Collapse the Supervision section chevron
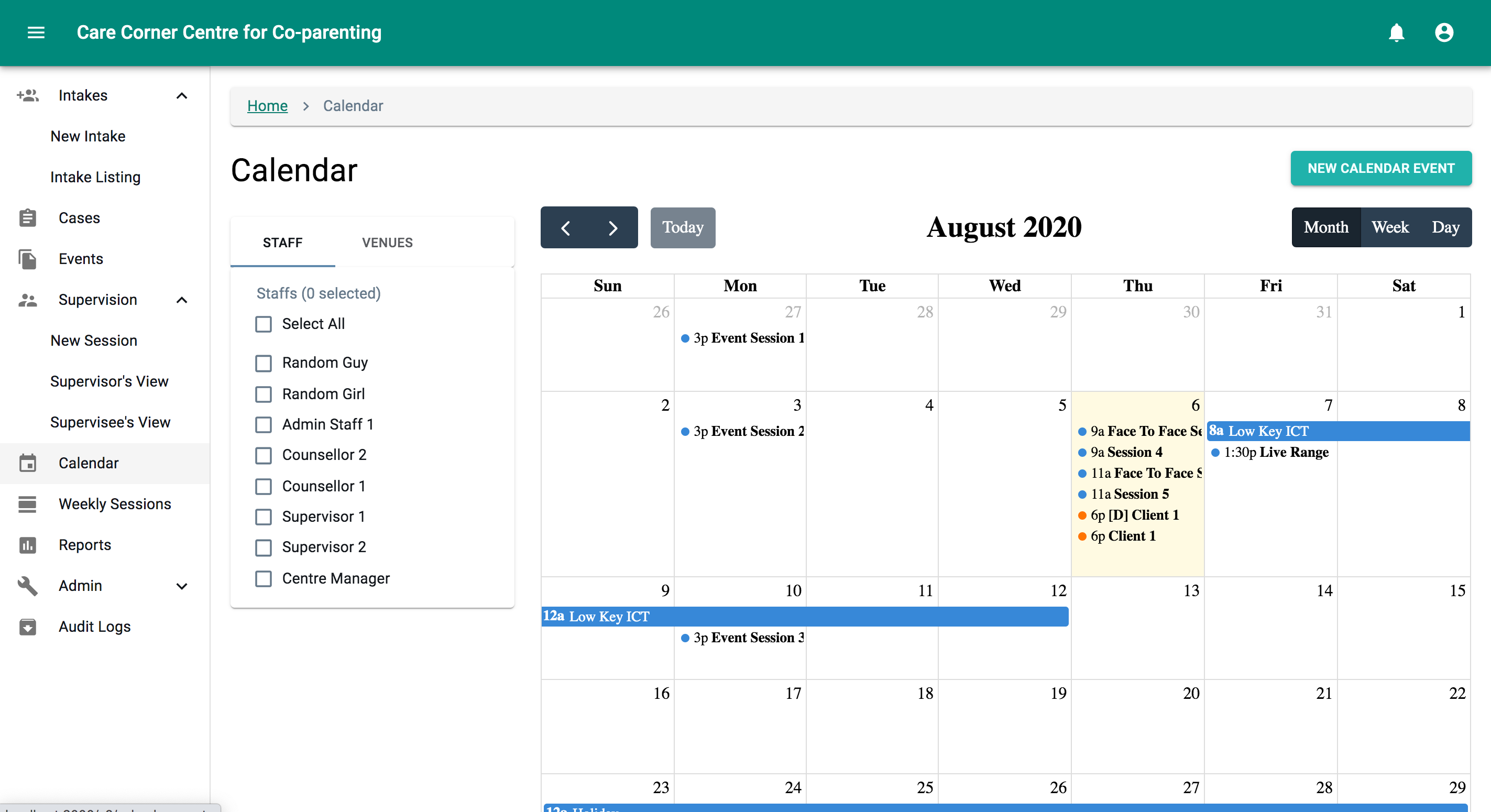The height and width of the screenshot is (812, 1491). [x=182, y=300]
